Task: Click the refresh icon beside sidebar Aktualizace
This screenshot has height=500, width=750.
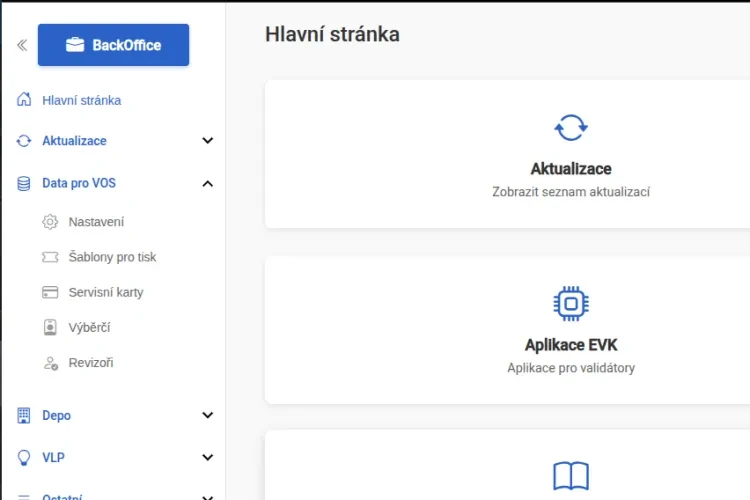Action: (x=24, y=141)
